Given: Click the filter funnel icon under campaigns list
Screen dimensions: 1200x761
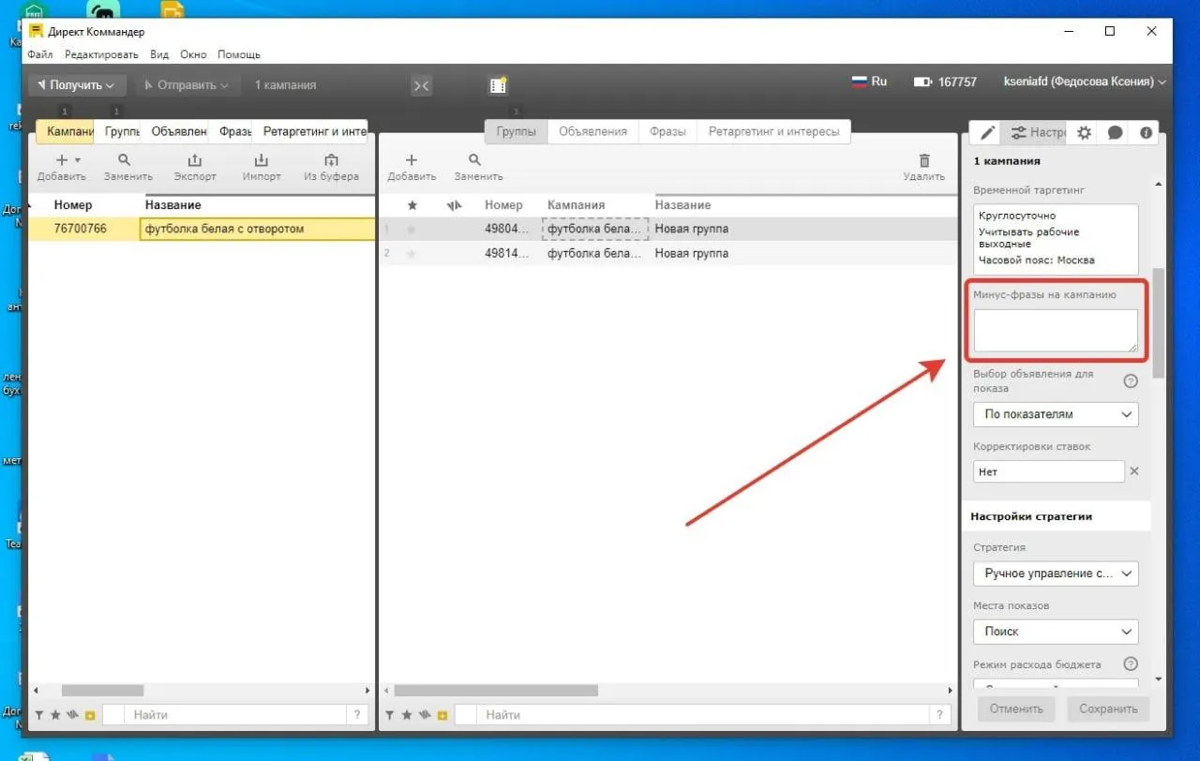Looking at the screenshot, I should 39,715.
